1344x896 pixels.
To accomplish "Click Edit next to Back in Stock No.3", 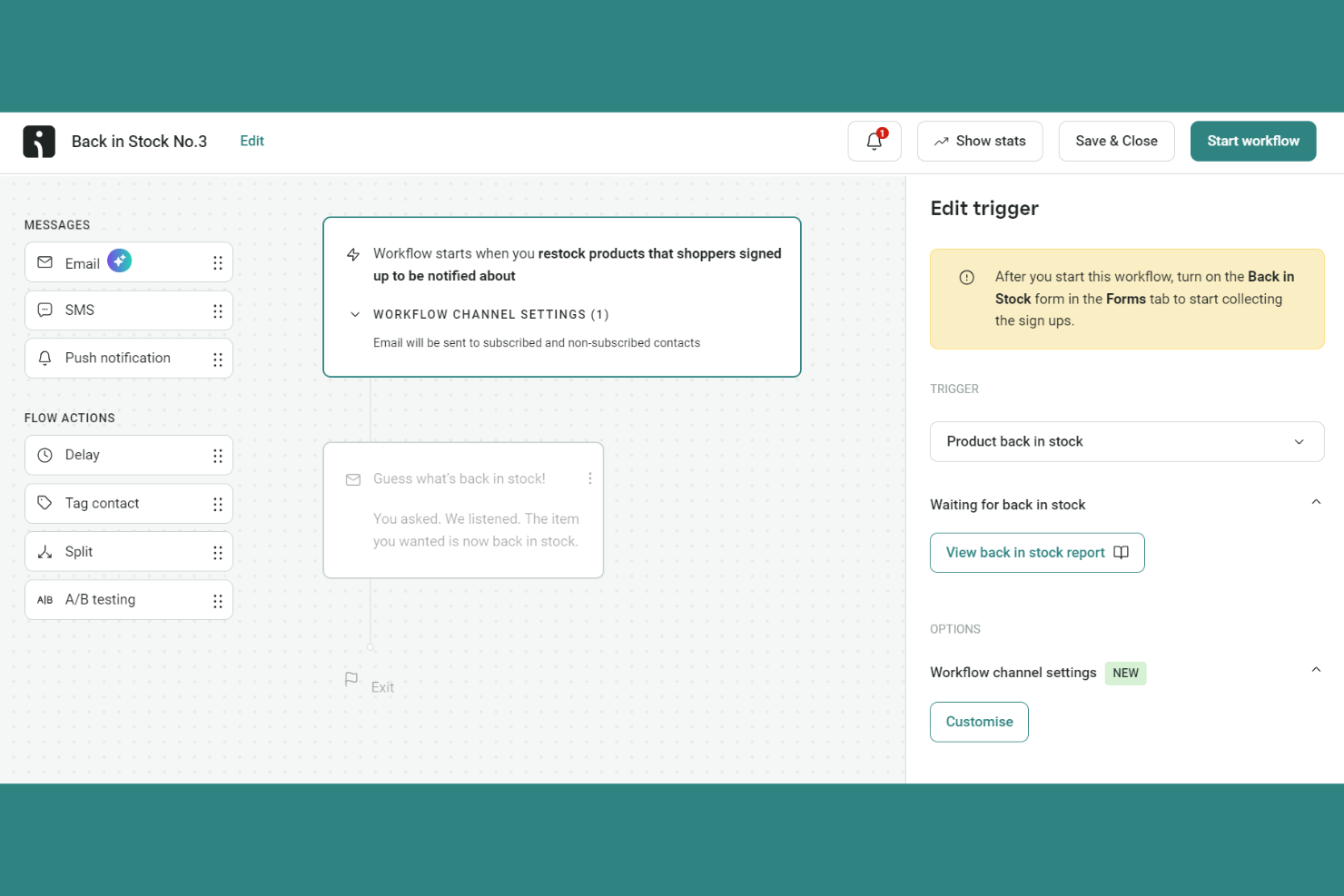I will coord(252,141).
